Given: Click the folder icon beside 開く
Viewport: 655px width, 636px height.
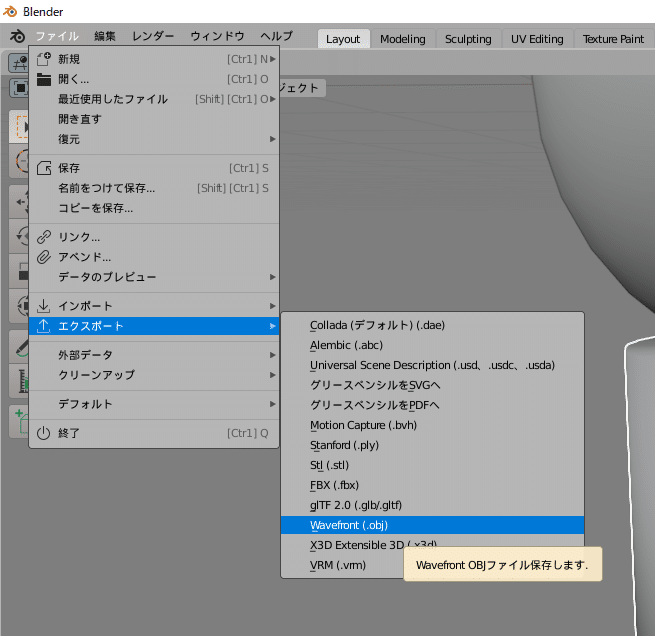Looking at the screenshot, I should (44, 79).
